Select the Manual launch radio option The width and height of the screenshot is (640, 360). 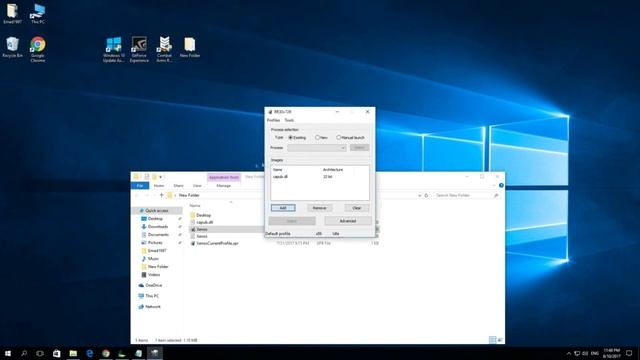coord(350,138)
